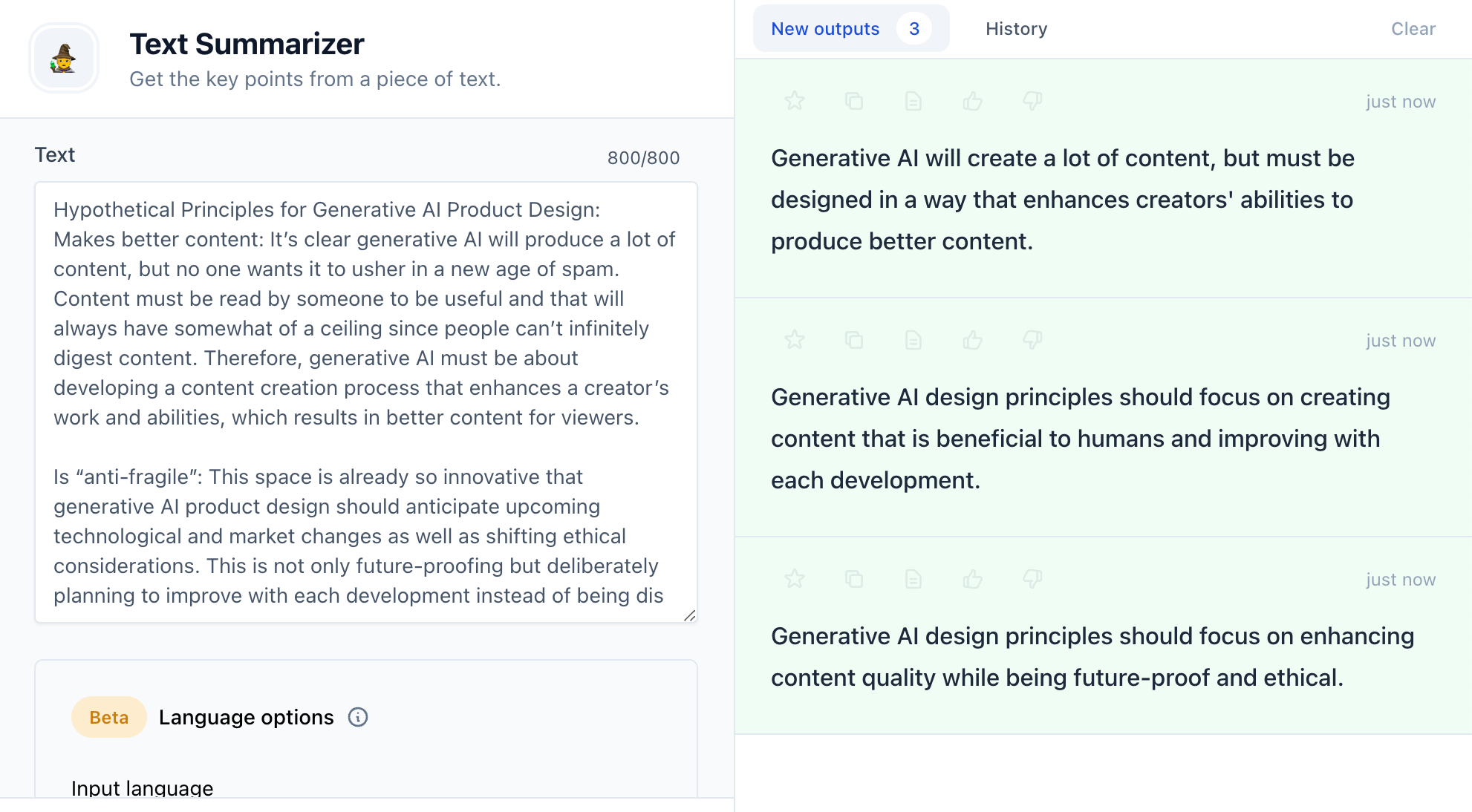Click the thumbs down icon on first output

tap(1033, 100)
